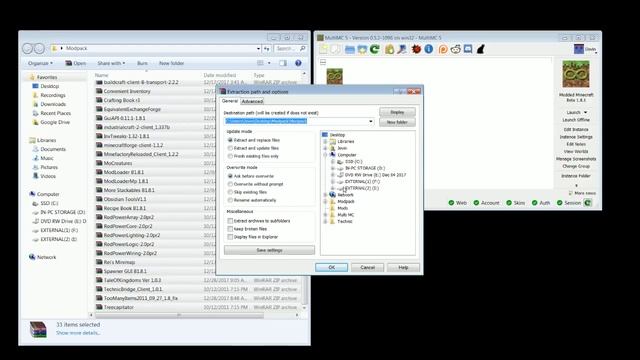Open Share with menu in Explorer
The image size is (640, 360).
(111, 63)
